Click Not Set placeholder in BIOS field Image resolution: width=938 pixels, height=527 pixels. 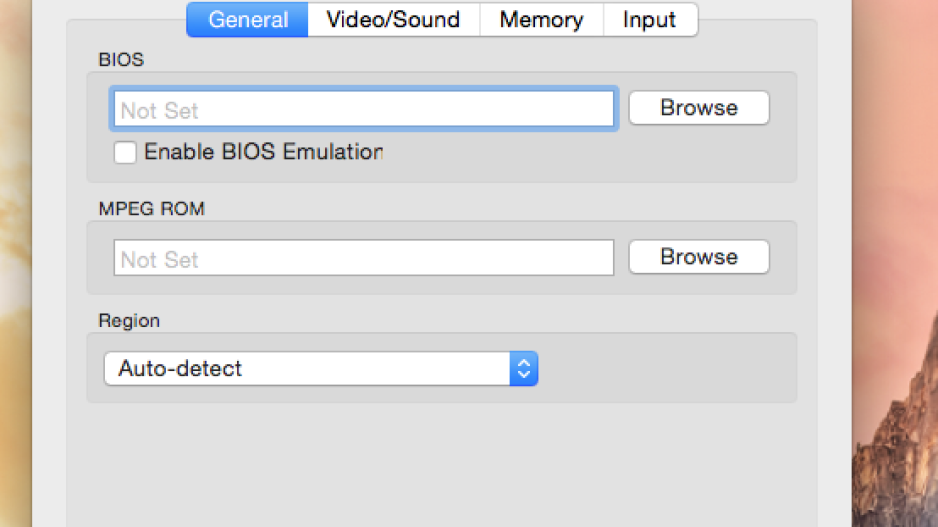159,111
